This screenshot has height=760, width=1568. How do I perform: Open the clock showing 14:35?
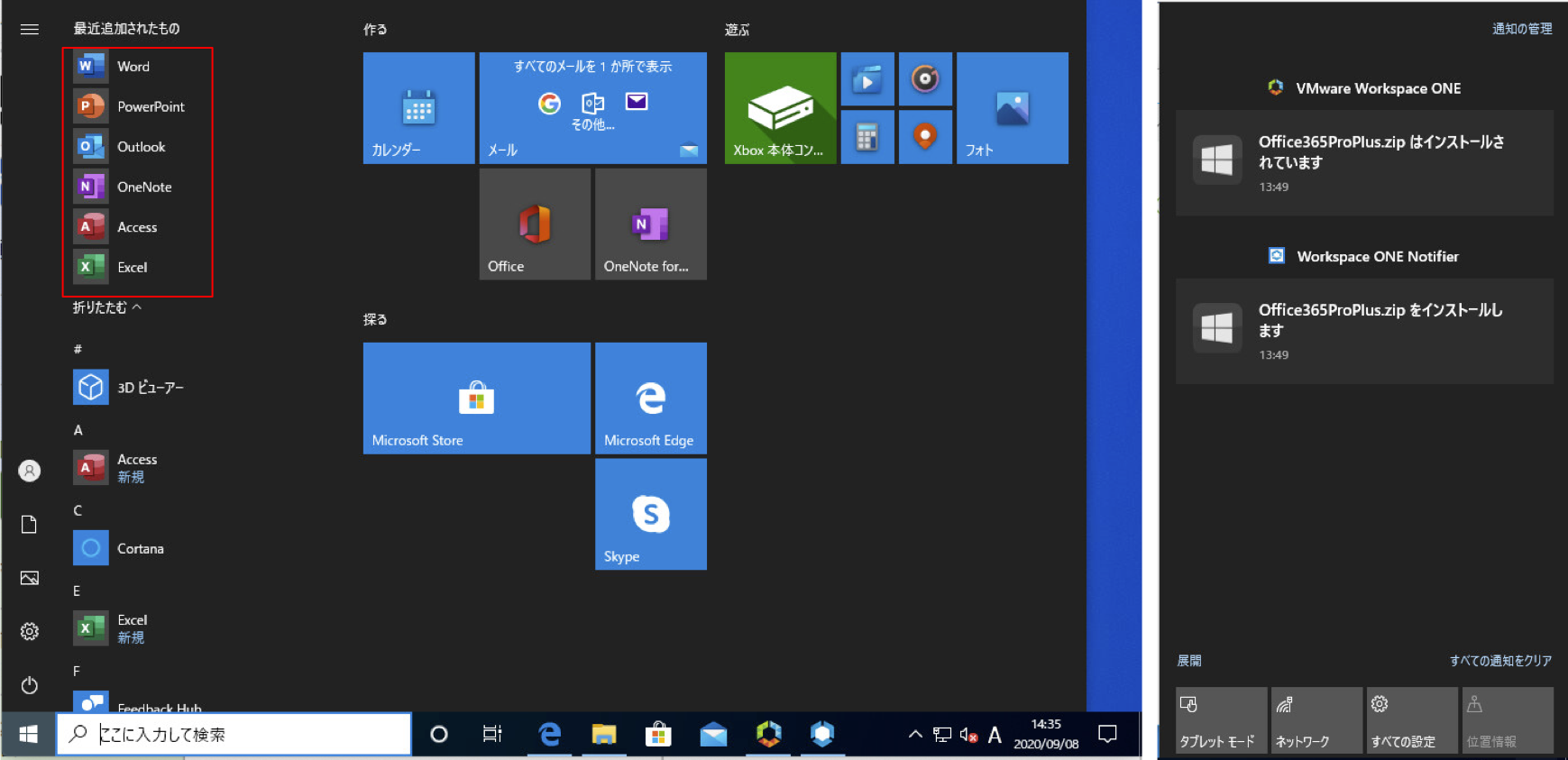click(x=1046, y=734)
